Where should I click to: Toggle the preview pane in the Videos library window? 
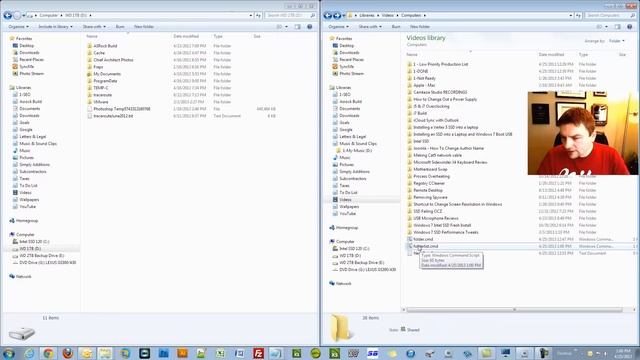coord(618,27)
